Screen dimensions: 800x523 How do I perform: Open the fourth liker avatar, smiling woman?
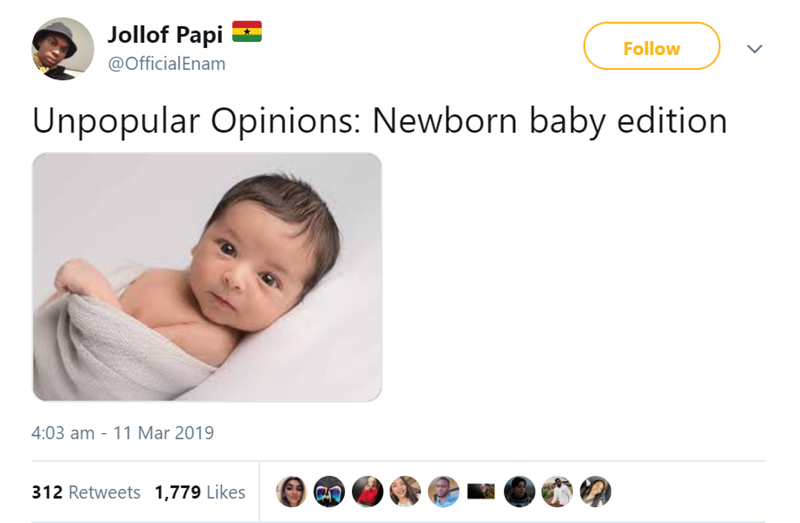405,491
